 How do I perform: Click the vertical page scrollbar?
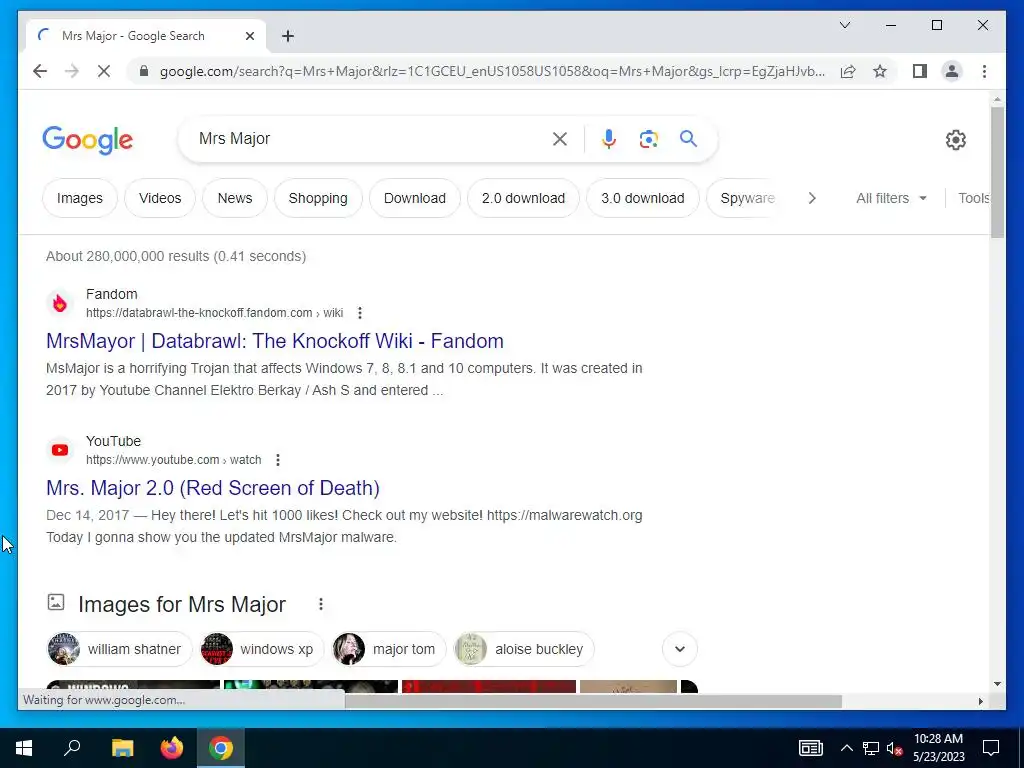(997, 171)
